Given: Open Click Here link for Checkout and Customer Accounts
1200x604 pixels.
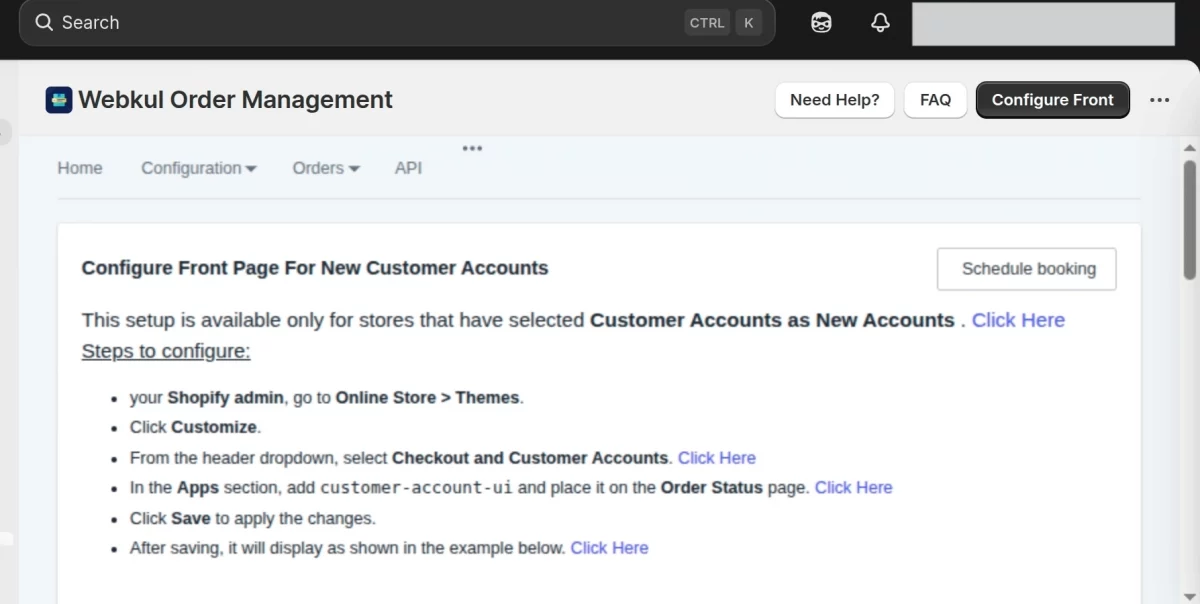Looking at the screenshot, I should [716, 458].
